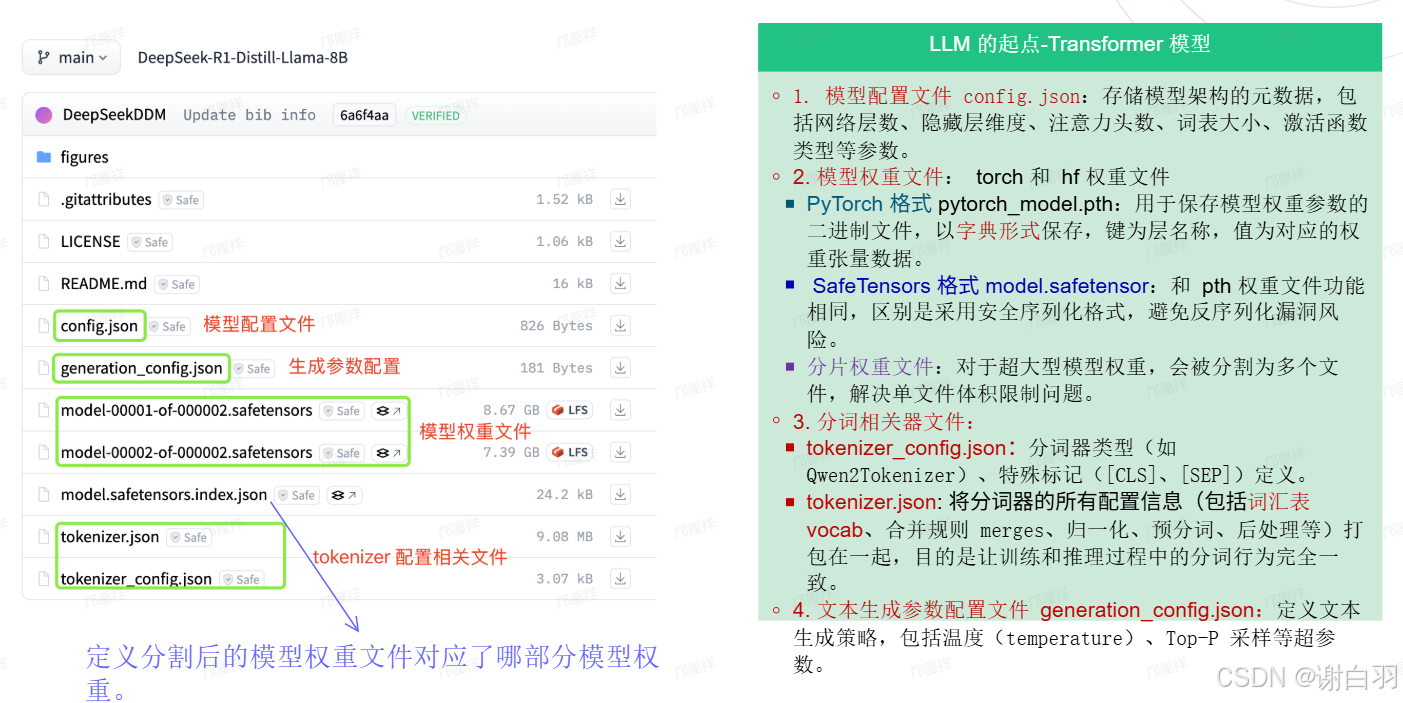1403x703 pixels.
Task: Download model-00002-of-000002.safetensors
Action: click(x=621, y=452)
